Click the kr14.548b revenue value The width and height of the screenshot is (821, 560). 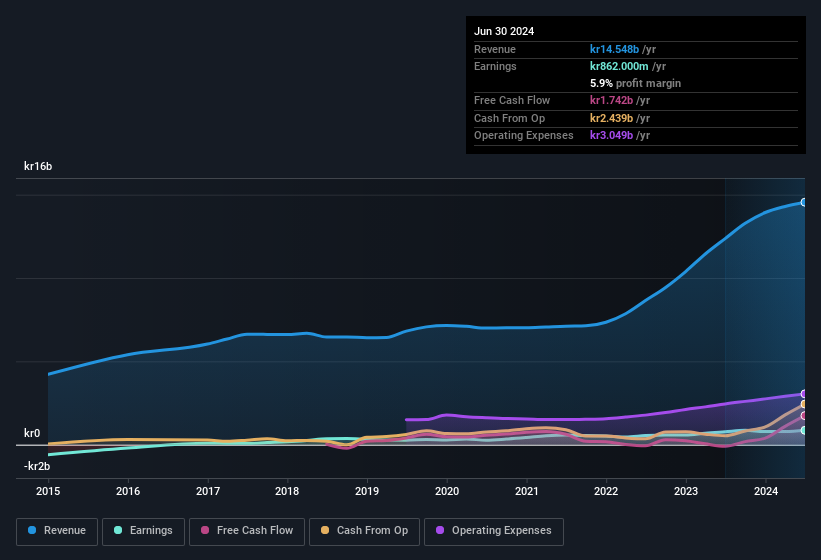614,49
